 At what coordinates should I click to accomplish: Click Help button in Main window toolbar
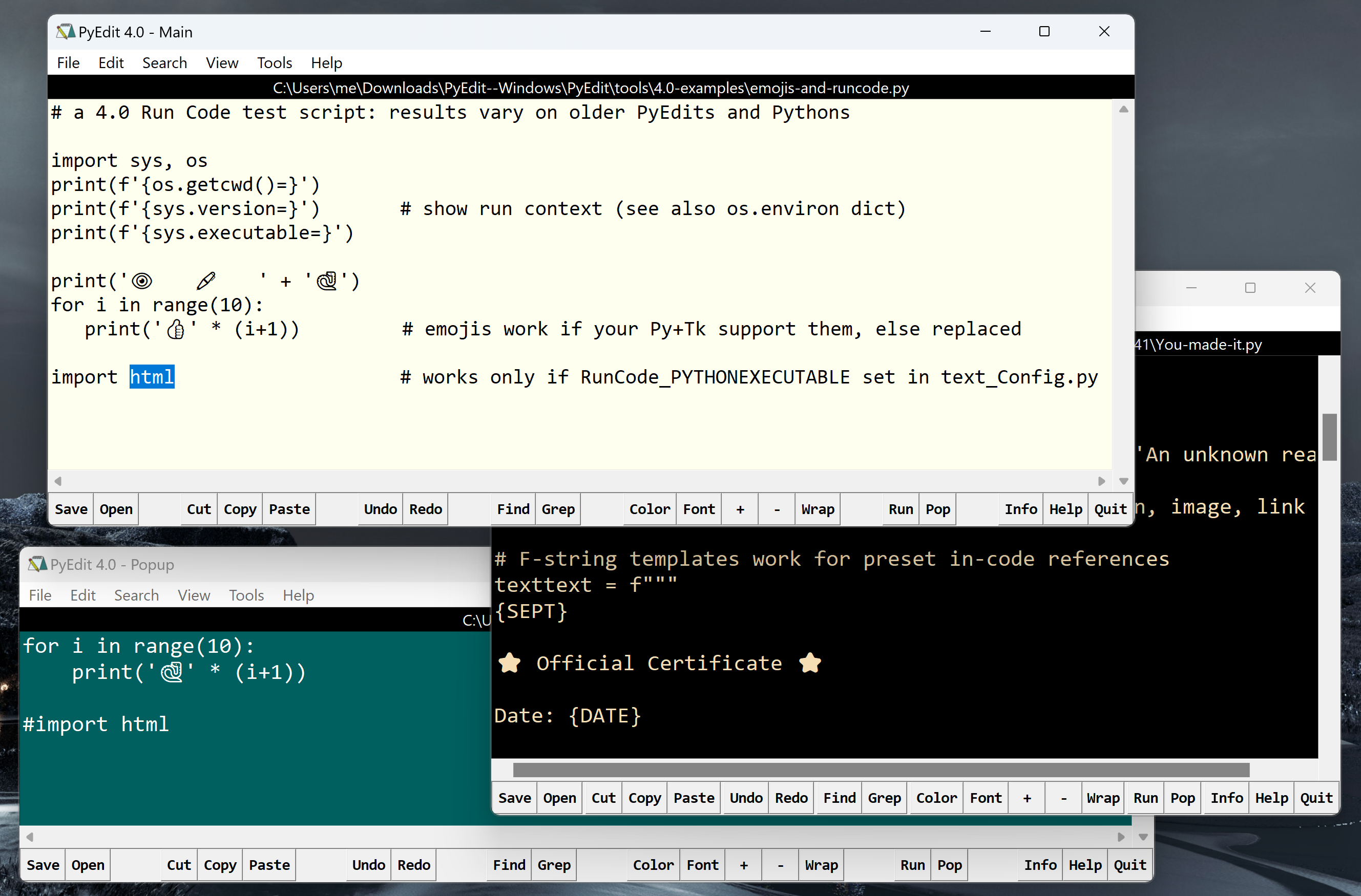point(1065,508)
